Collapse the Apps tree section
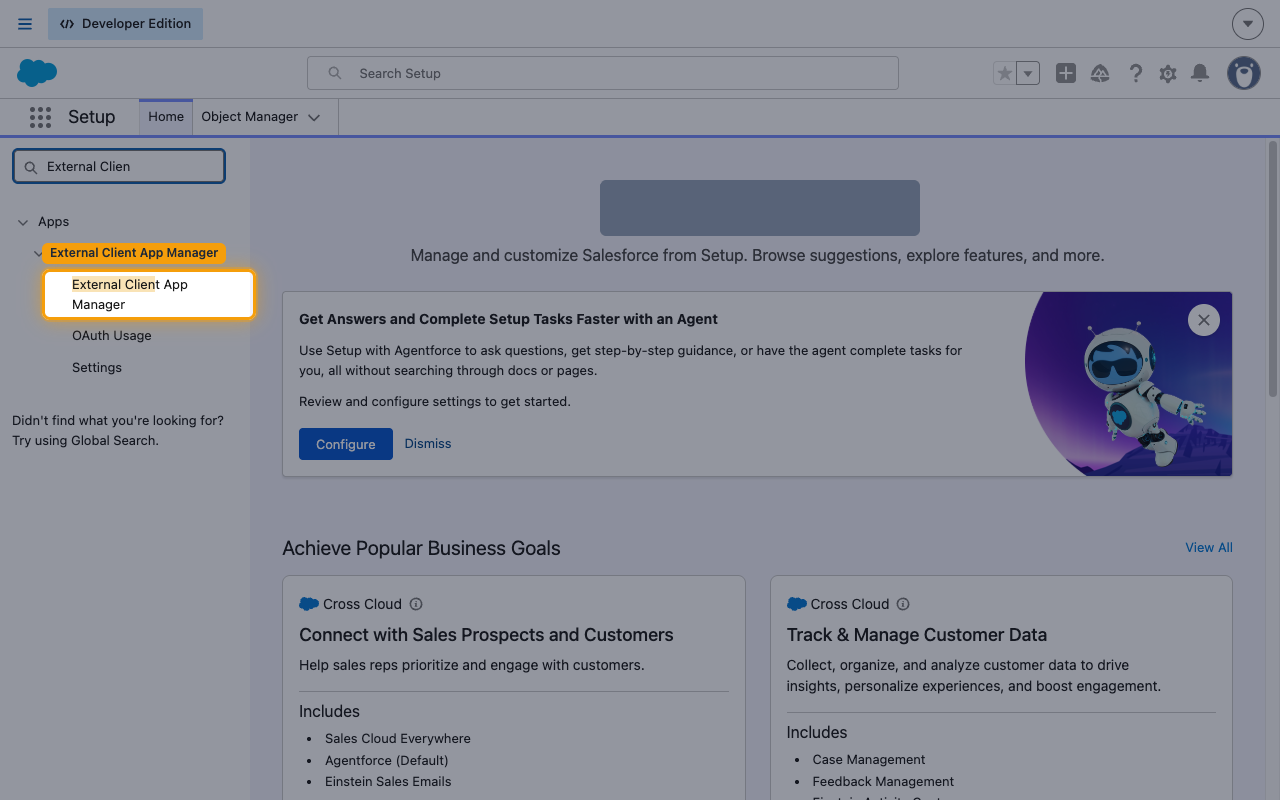The width and height of the screenshot is (1280, 800). tap(23, 222)
